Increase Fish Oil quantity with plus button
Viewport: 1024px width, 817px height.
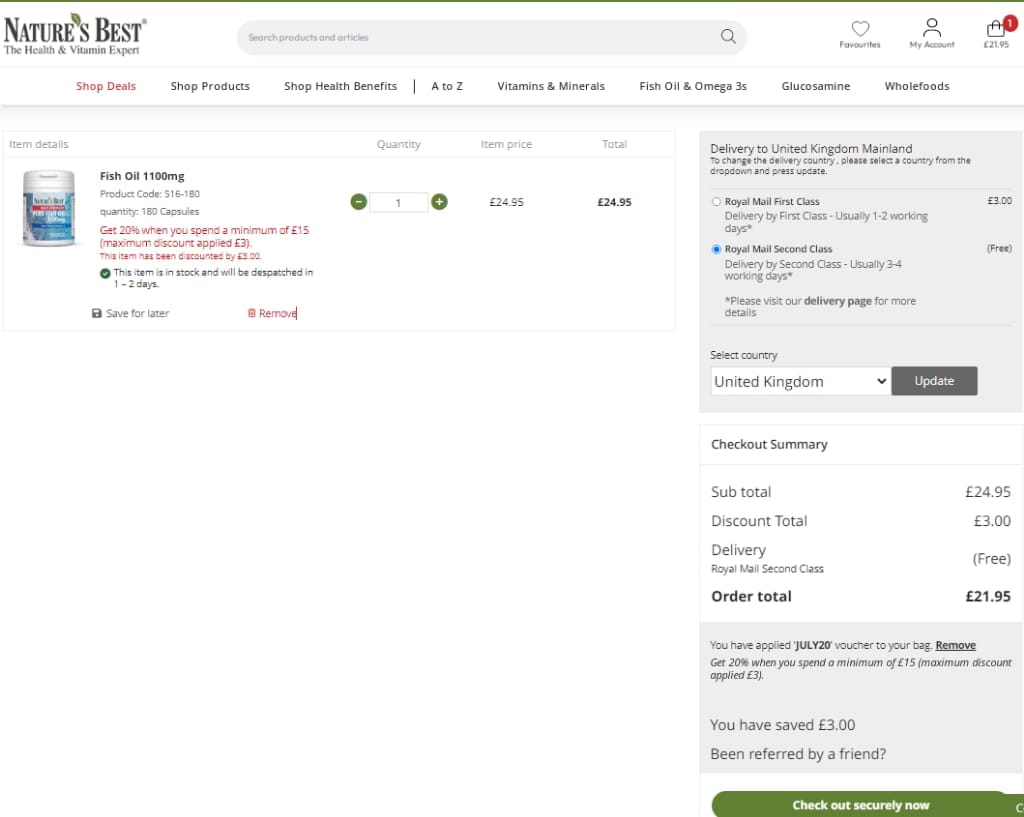coord(440,202)
